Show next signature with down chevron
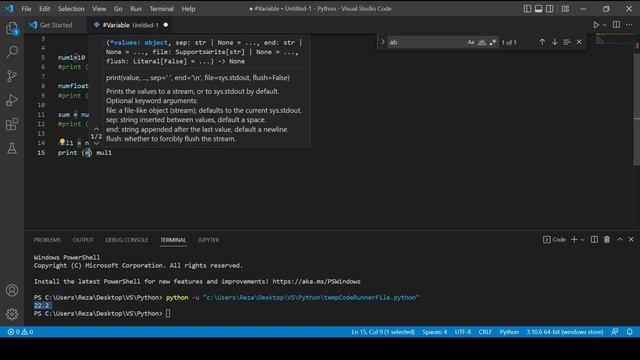 coord(96,143)
